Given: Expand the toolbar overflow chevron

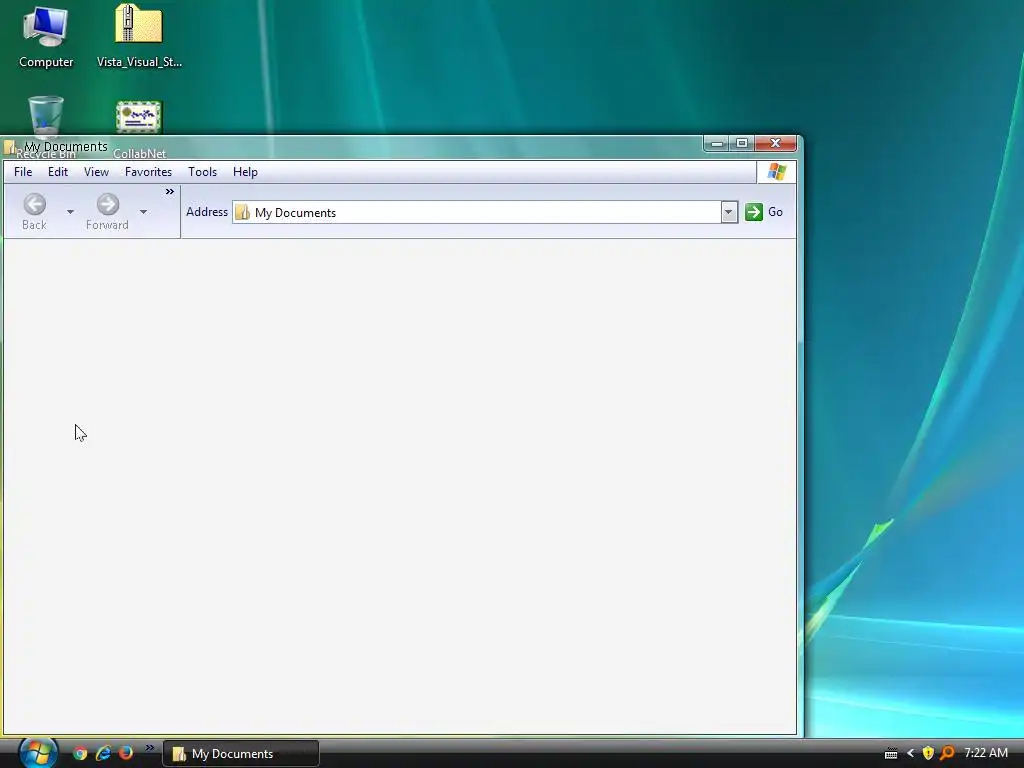Looking at the screenshot, I should tap(170, 191).
